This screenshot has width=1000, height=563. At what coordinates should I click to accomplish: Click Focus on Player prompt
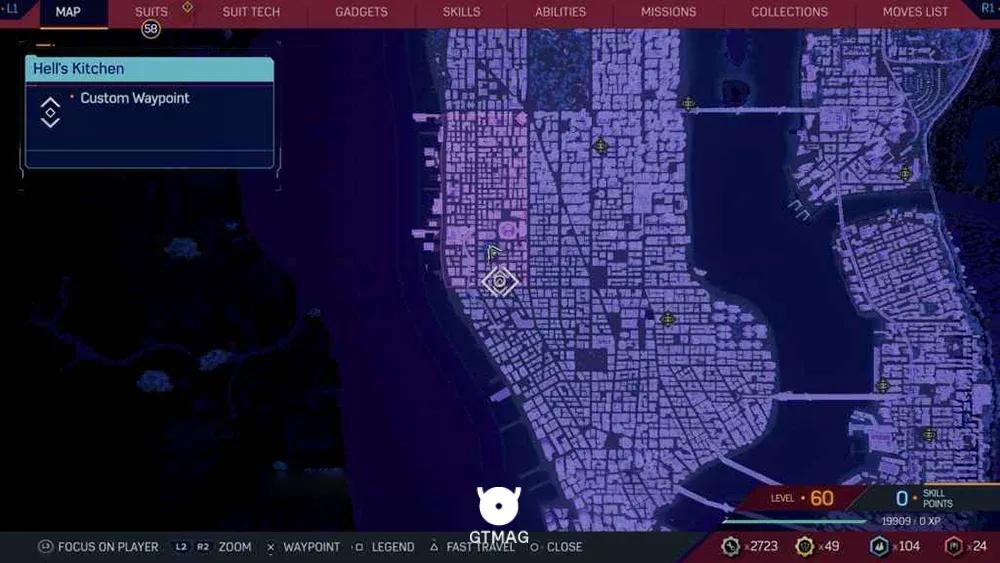click(x=98, y=547)
